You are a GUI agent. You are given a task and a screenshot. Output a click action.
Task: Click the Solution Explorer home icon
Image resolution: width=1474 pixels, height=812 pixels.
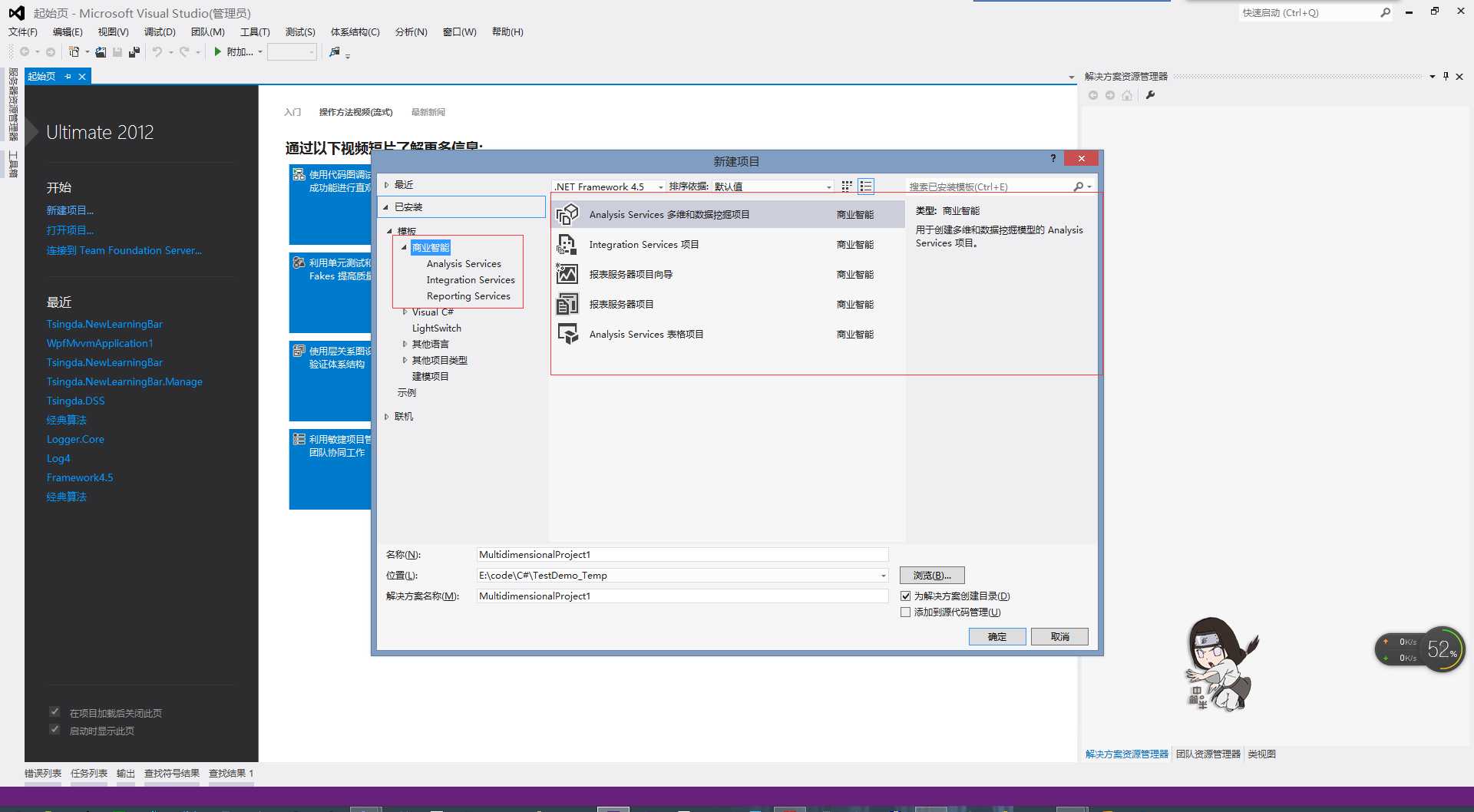1127,95
